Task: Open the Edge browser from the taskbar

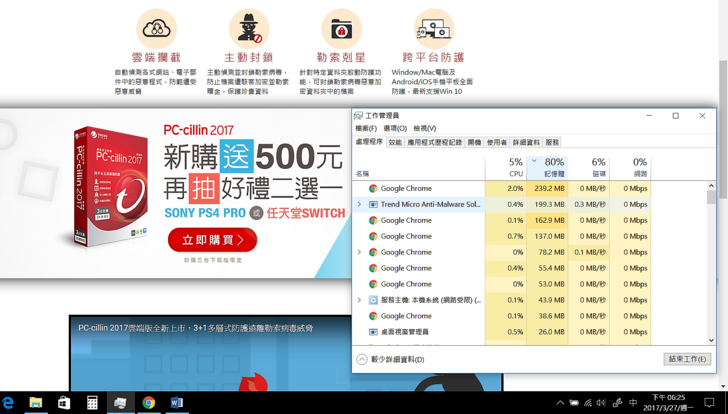Action: (8, 403)
